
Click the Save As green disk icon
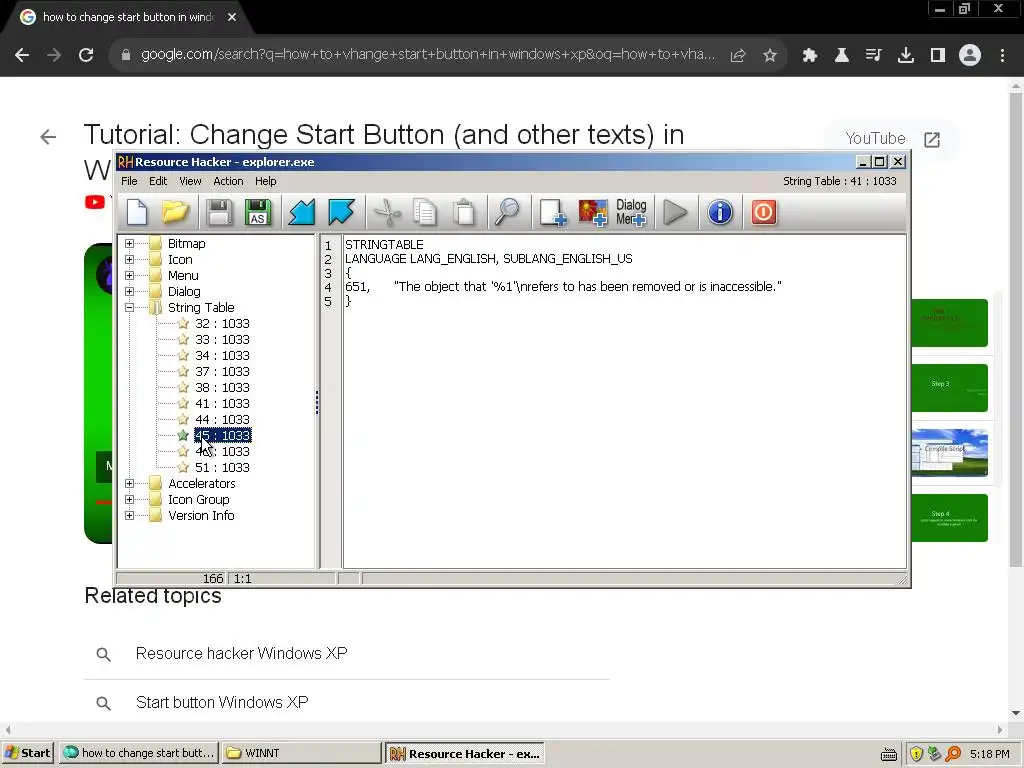tap(258, 212)
